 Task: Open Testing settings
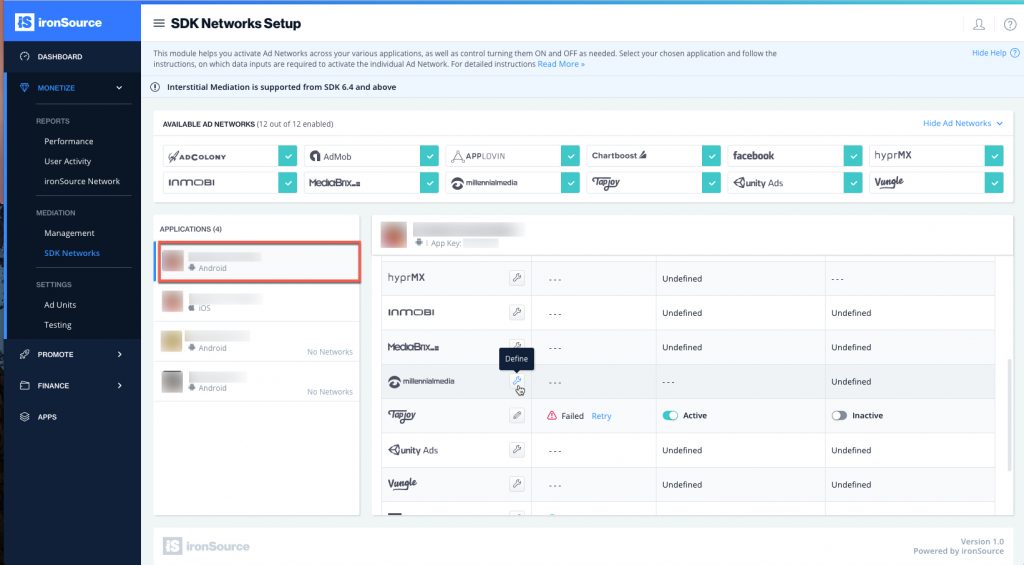(x=57, y=325)
